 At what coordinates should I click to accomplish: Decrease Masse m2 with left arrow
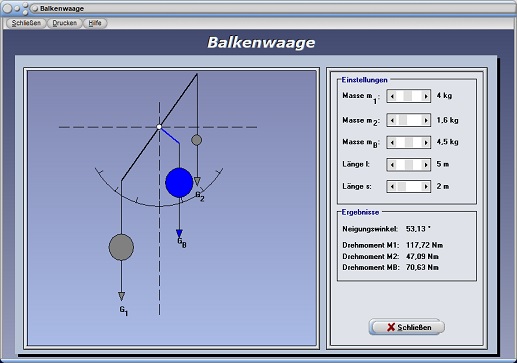(x=392, y=120)
